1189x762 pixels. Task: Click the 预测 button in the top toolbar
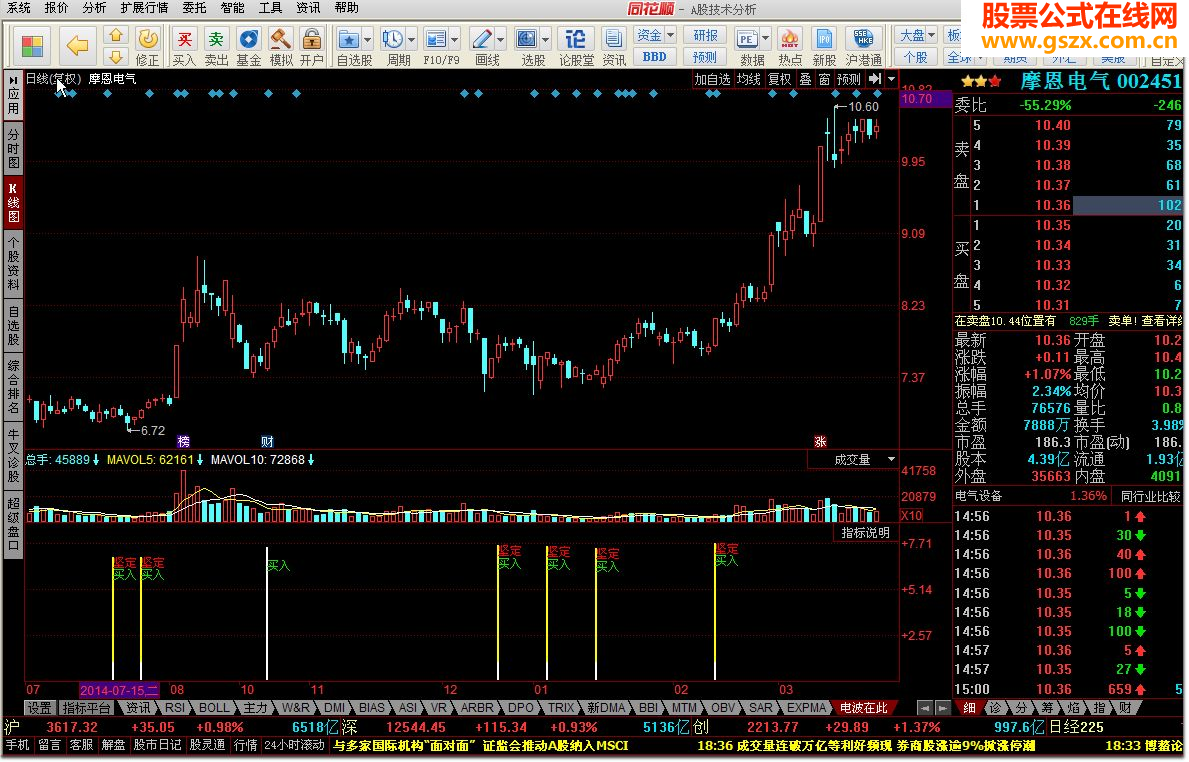click(x=705, y=57)
